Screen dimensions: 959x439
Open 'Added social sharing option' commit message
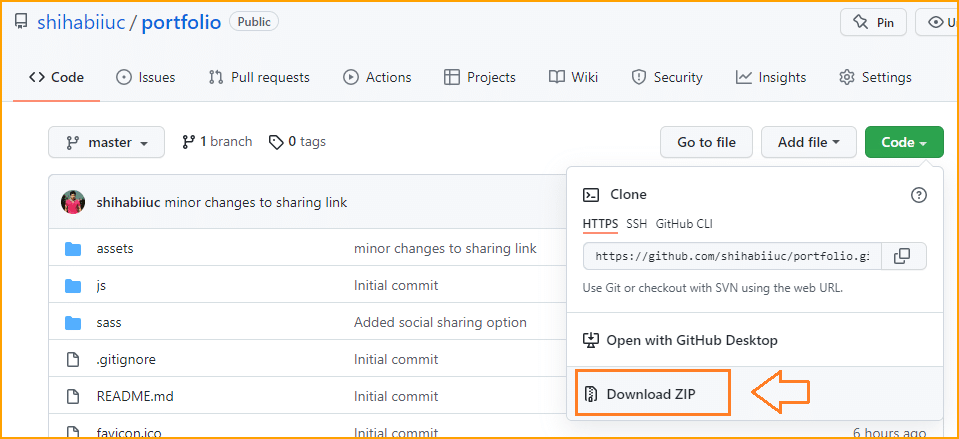point(440,322)
